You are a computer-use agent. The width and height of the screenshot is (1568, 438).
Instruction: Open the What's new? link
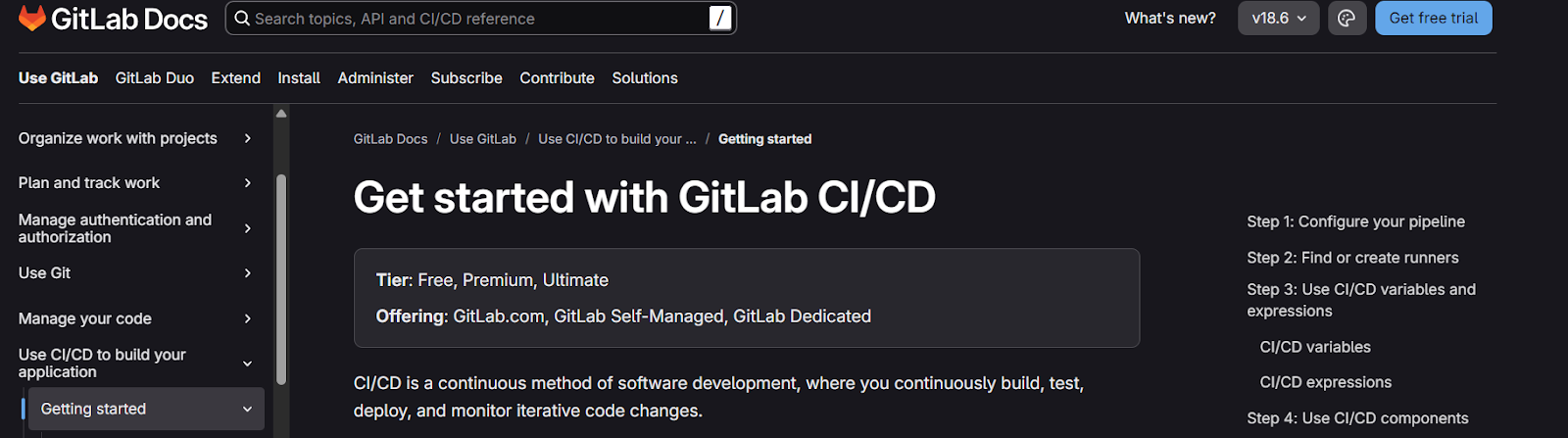point(1170,18)
